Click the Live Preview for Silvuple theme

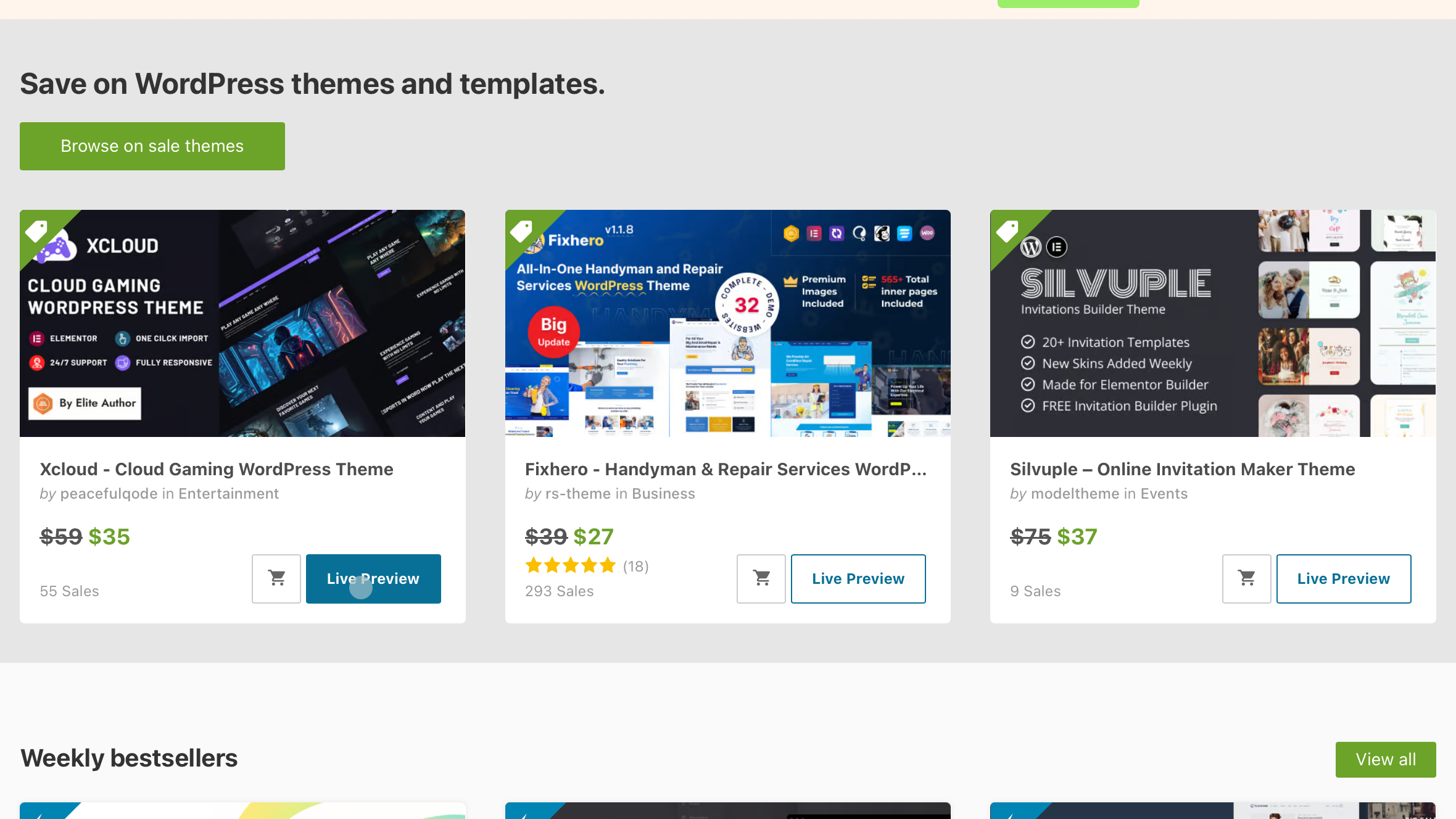tap(1343, 578)
